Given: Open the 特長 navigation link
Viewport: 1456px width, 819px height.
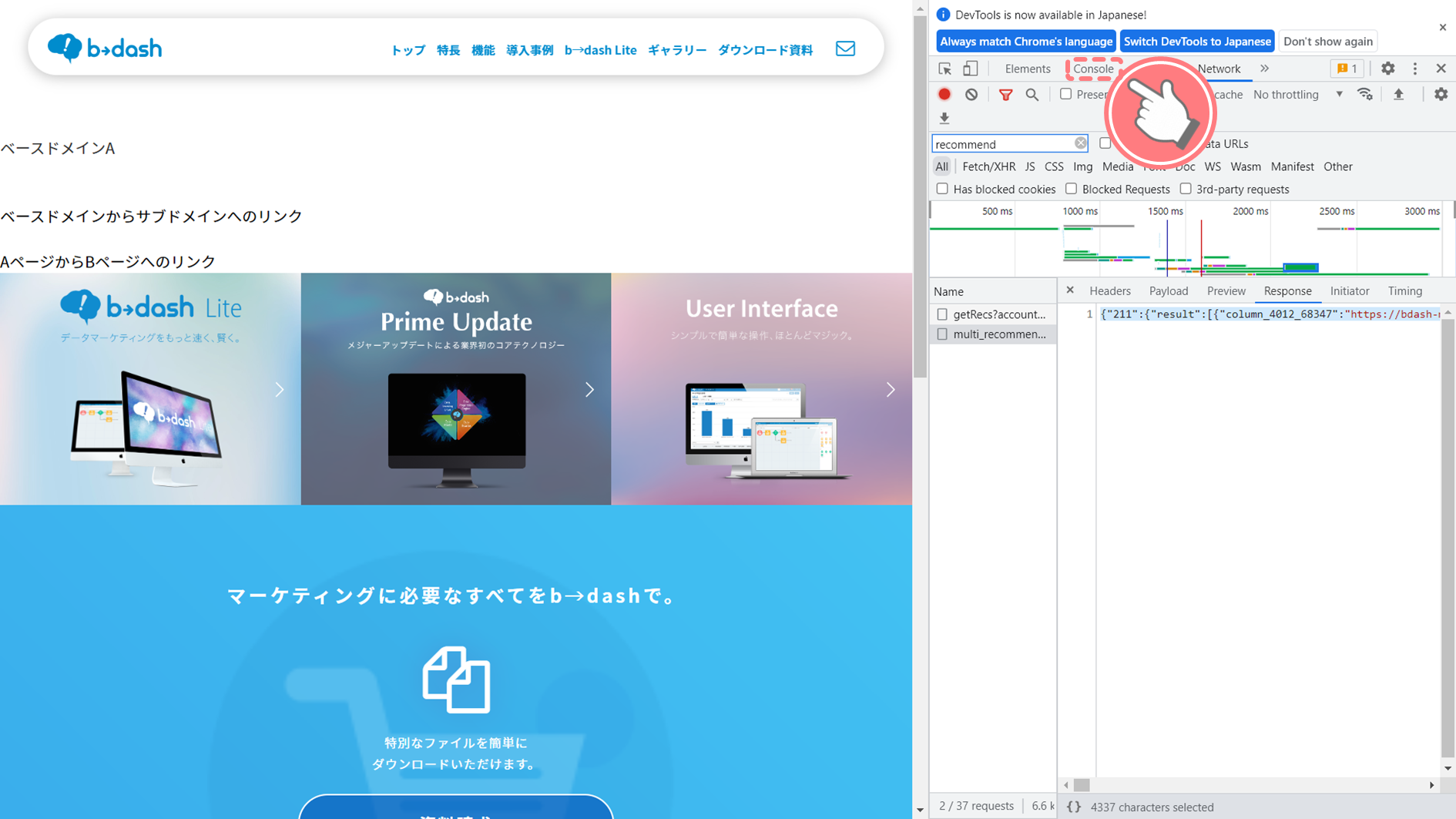Looking at the screenshot, I should 448,50.
